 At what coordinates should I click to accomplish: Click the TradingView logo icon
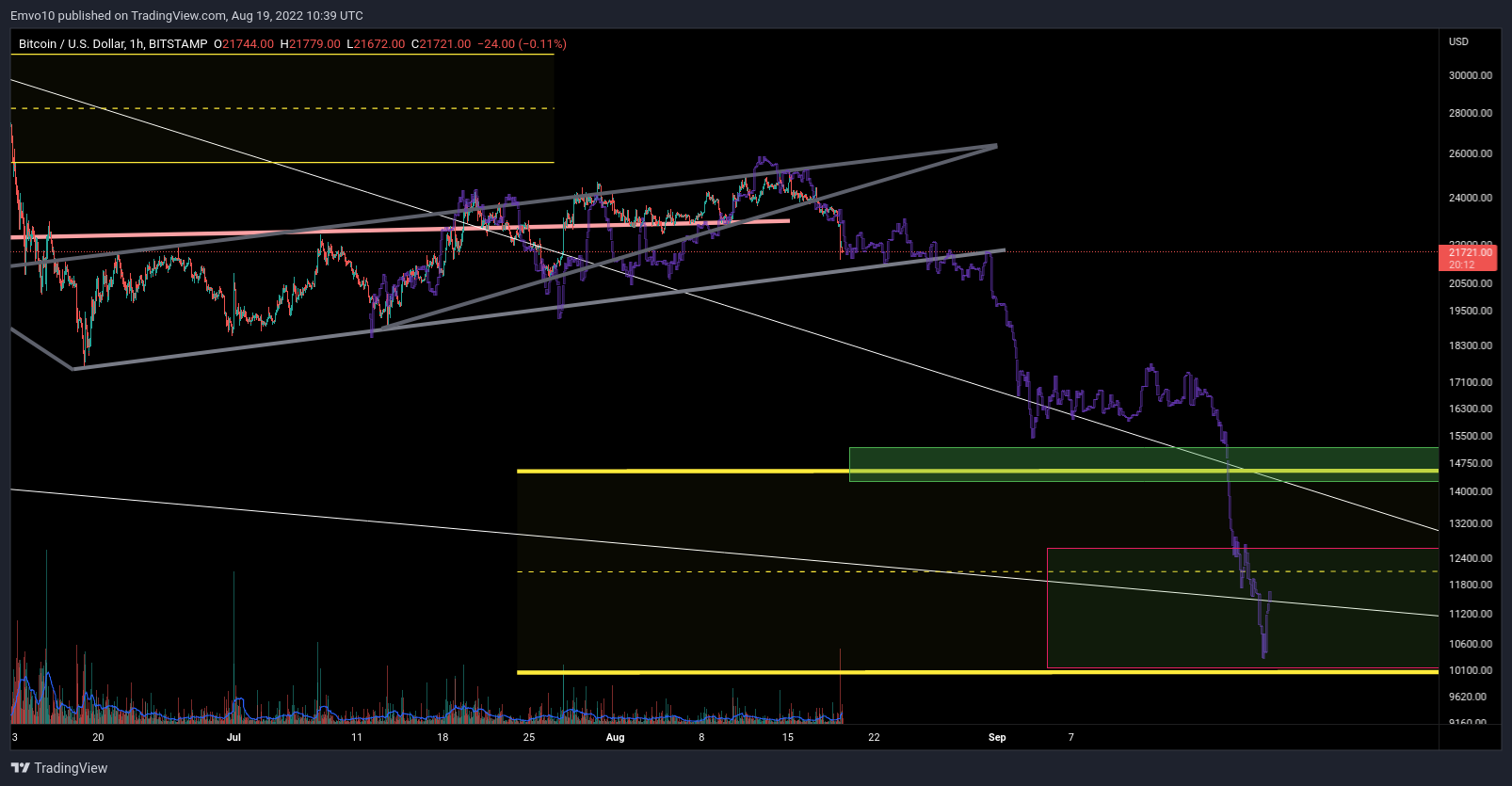click(20, 768)
